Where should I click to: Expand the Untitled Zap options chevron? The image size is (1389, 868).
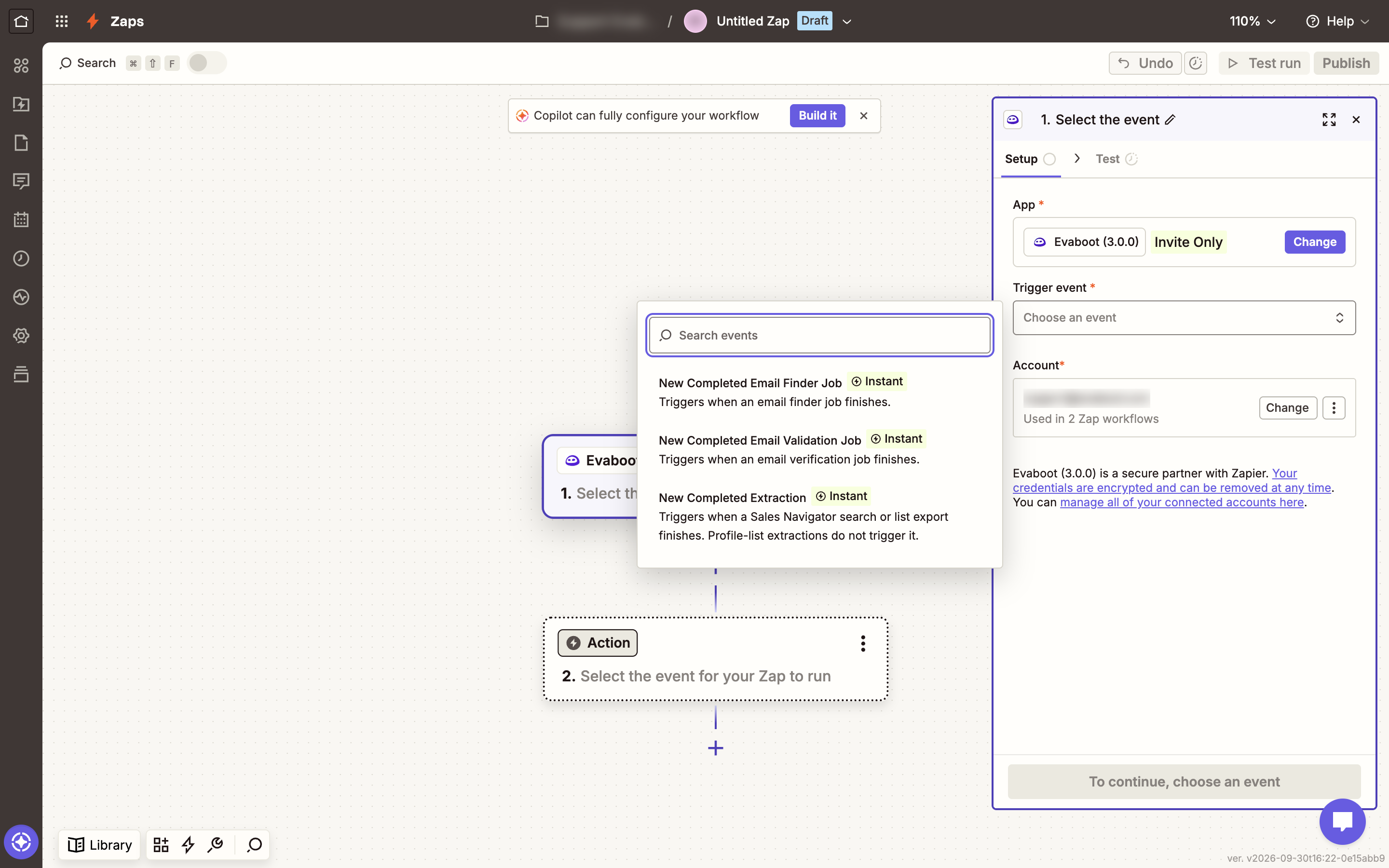(x=846, y=22)
